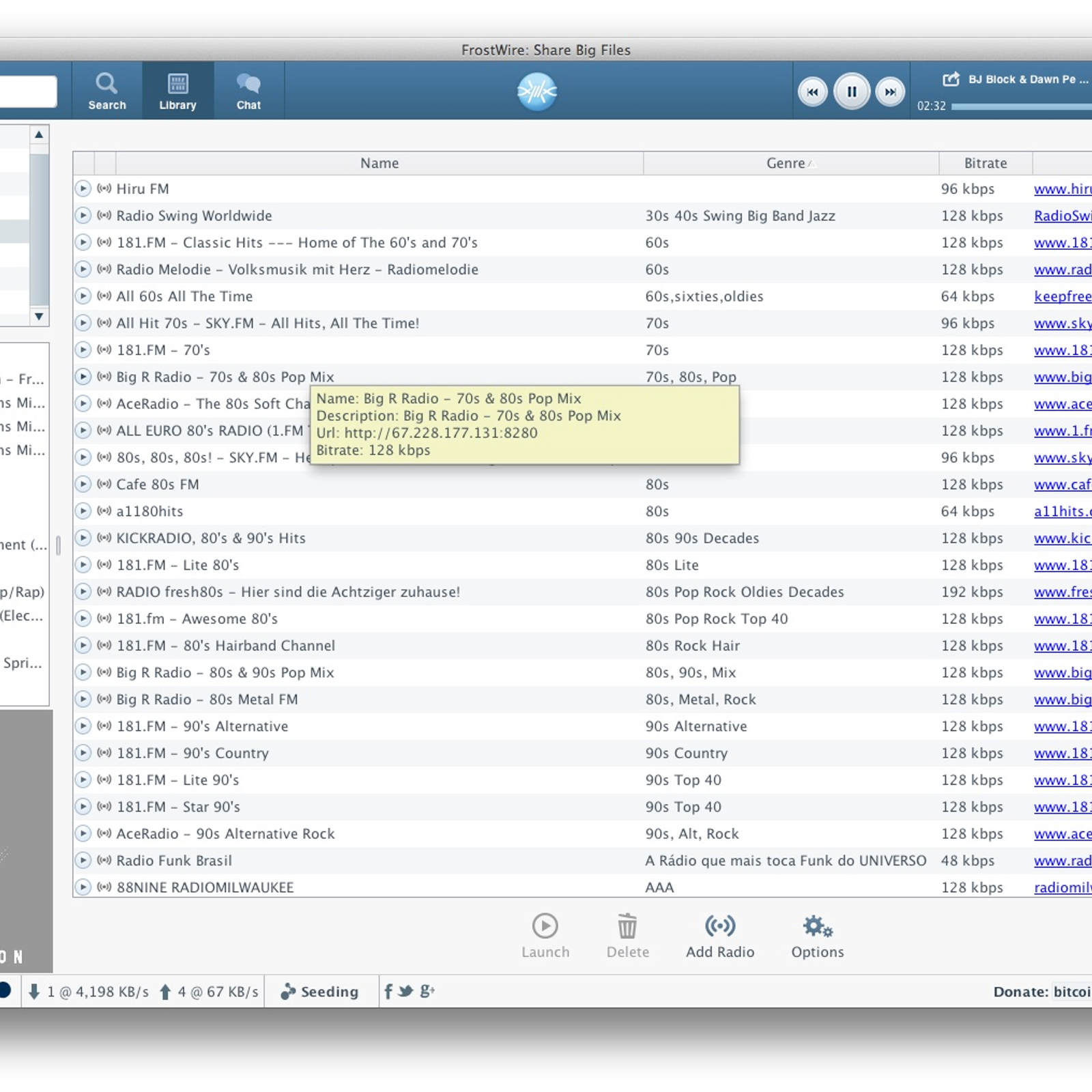Open the RadioSwi website link
Image resolution: width=1092 pixels, height=1092 pixels.
point(1063,216)
